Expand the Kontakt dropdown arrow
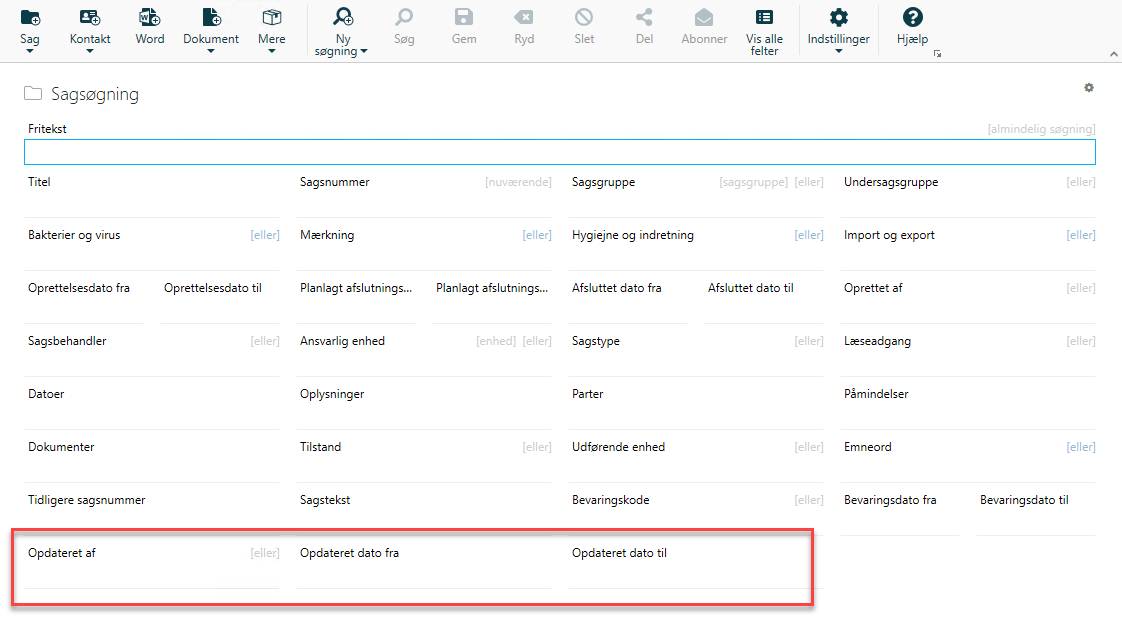 click(90, 51)
